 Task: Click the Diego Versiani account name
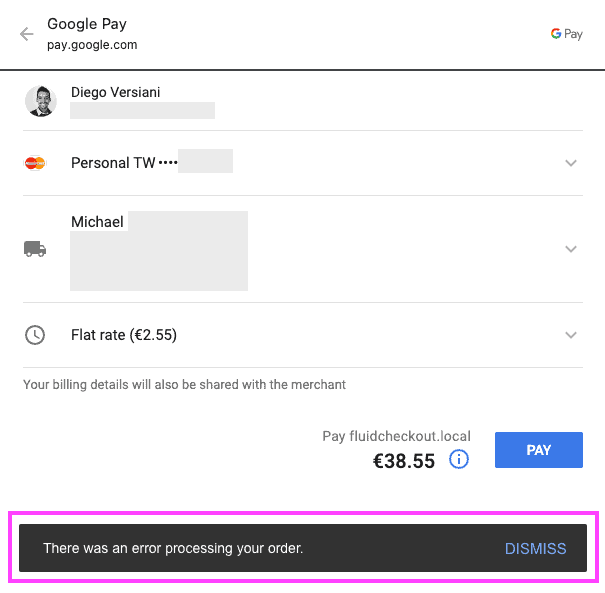point(116,92)
